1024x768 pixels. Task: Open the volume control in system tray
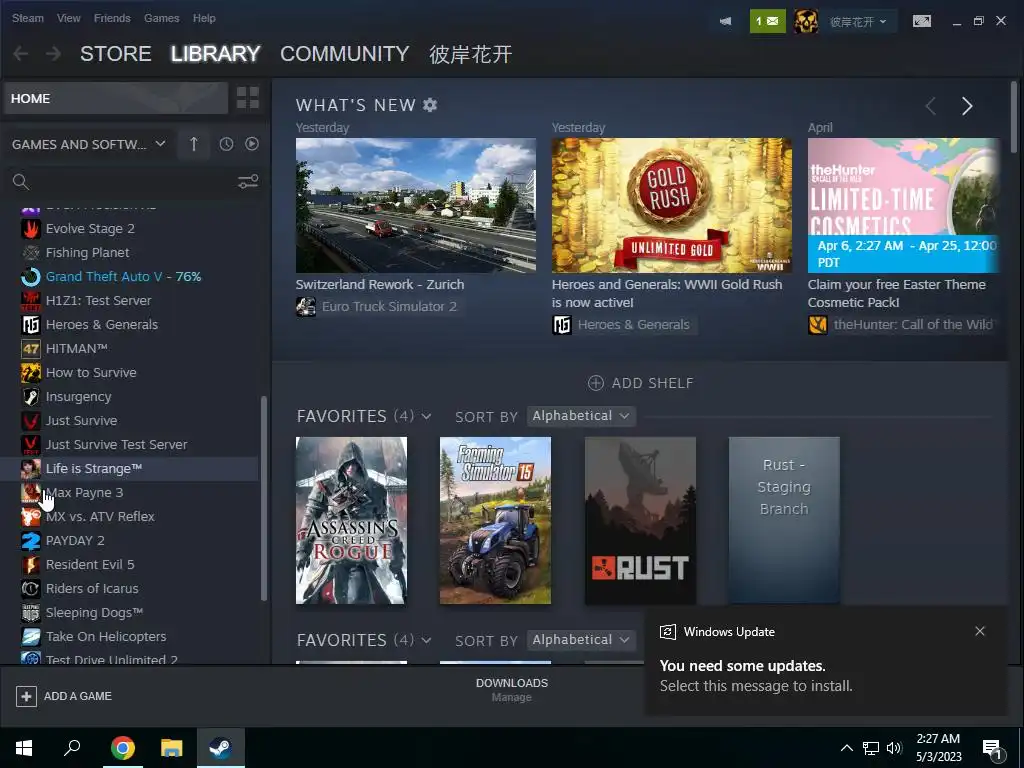(x=894, y=748)
